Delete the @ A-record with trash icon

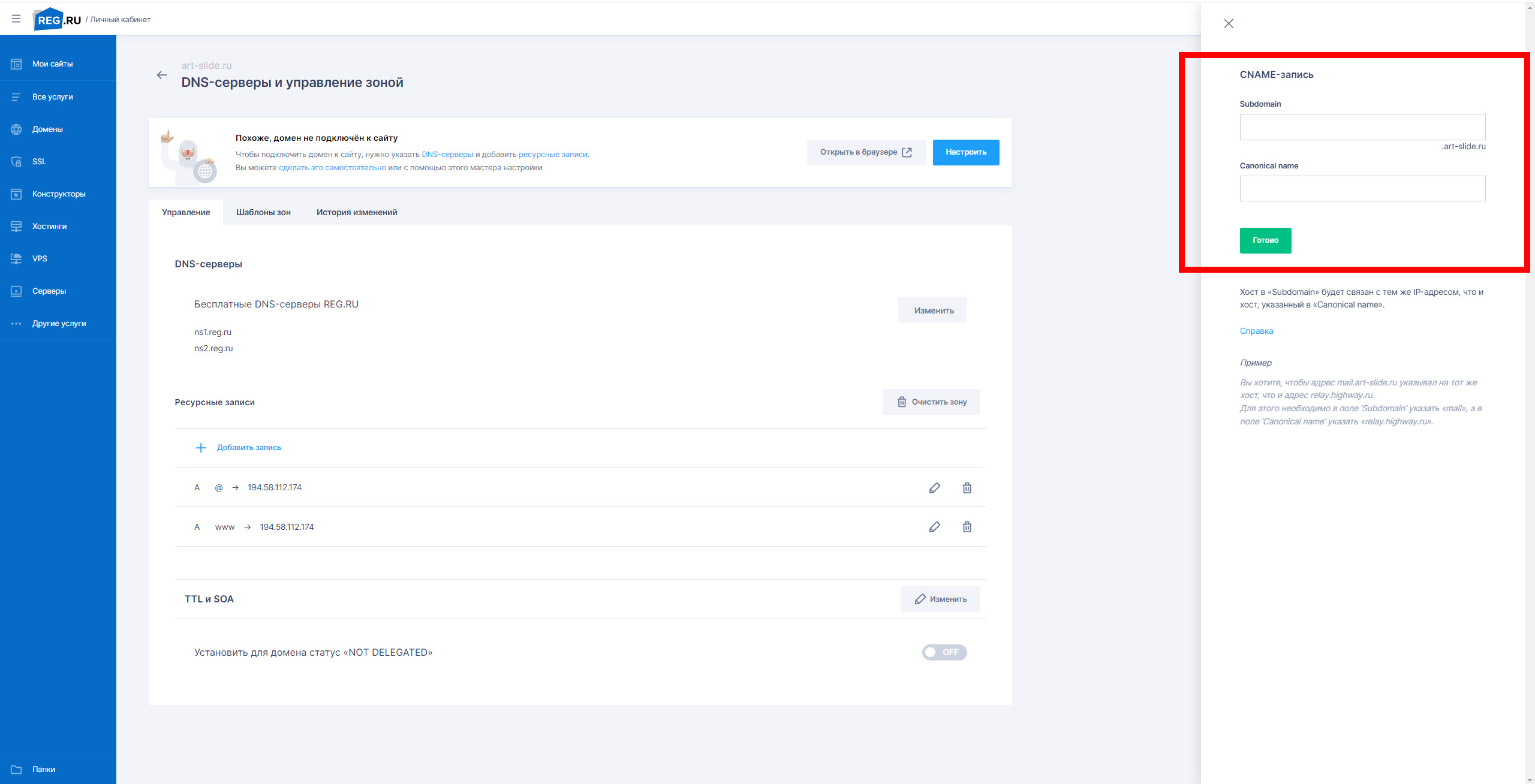[967, 488]
